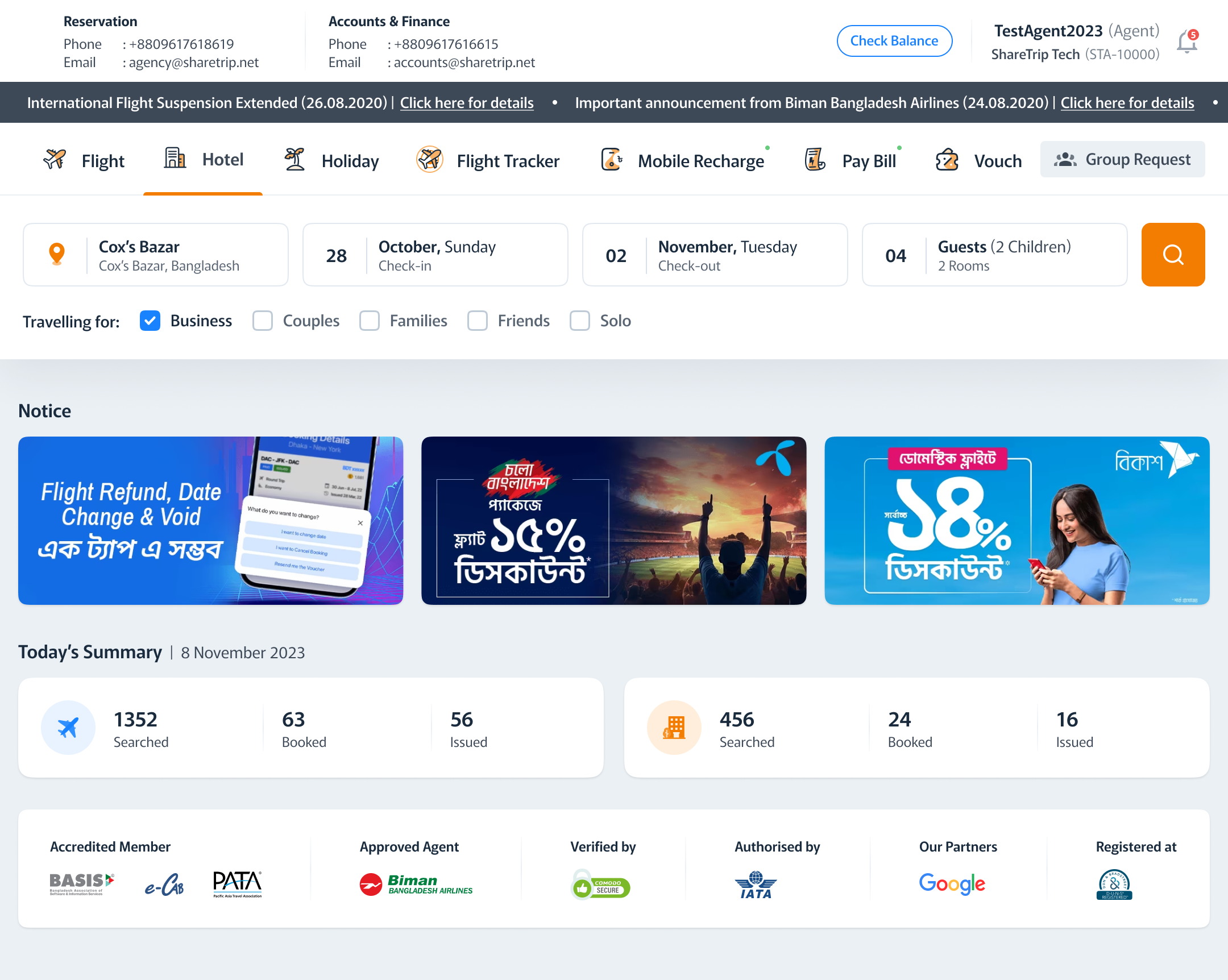1228x980 pixels.
Task: Click the TestAgent2023 agent profile name
Action: coord(1048,31)
